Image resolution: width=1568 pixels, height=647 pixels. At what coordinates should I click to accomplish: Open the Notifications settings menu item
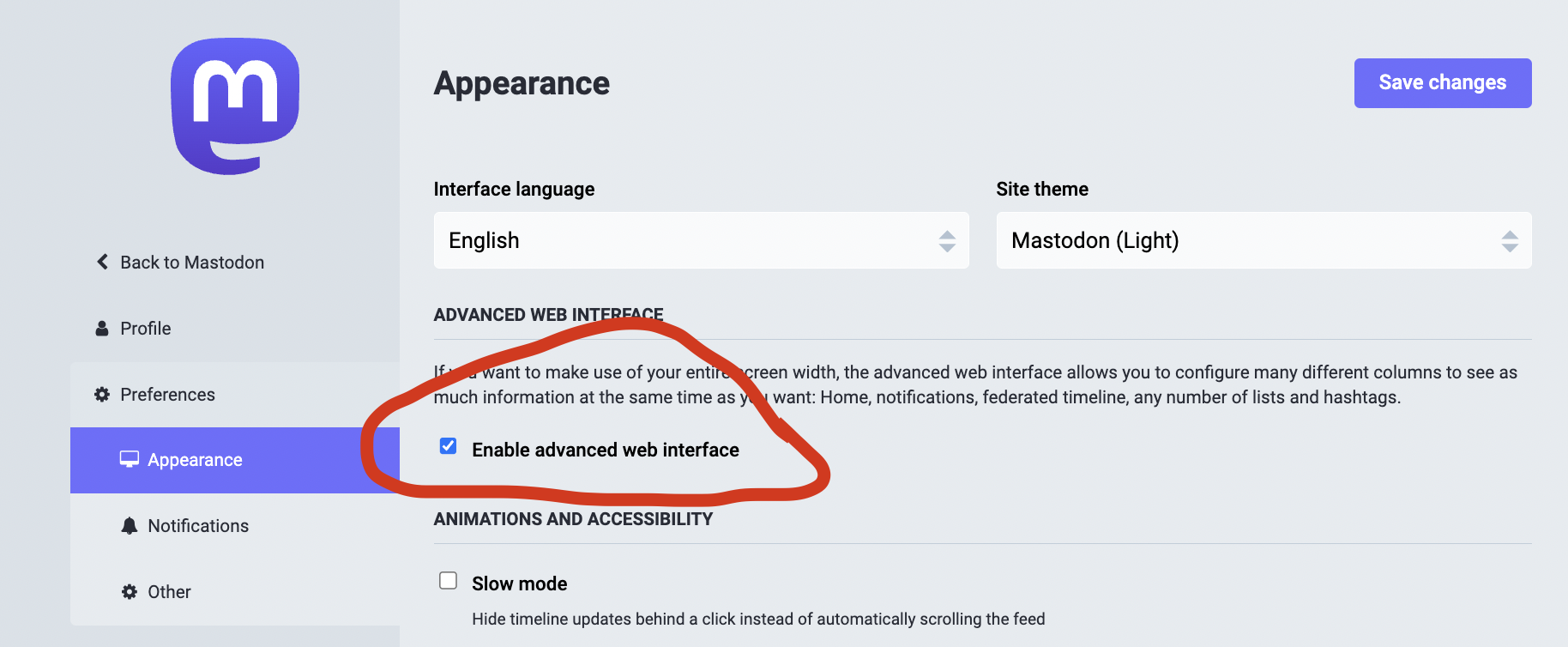click(198, 526)
